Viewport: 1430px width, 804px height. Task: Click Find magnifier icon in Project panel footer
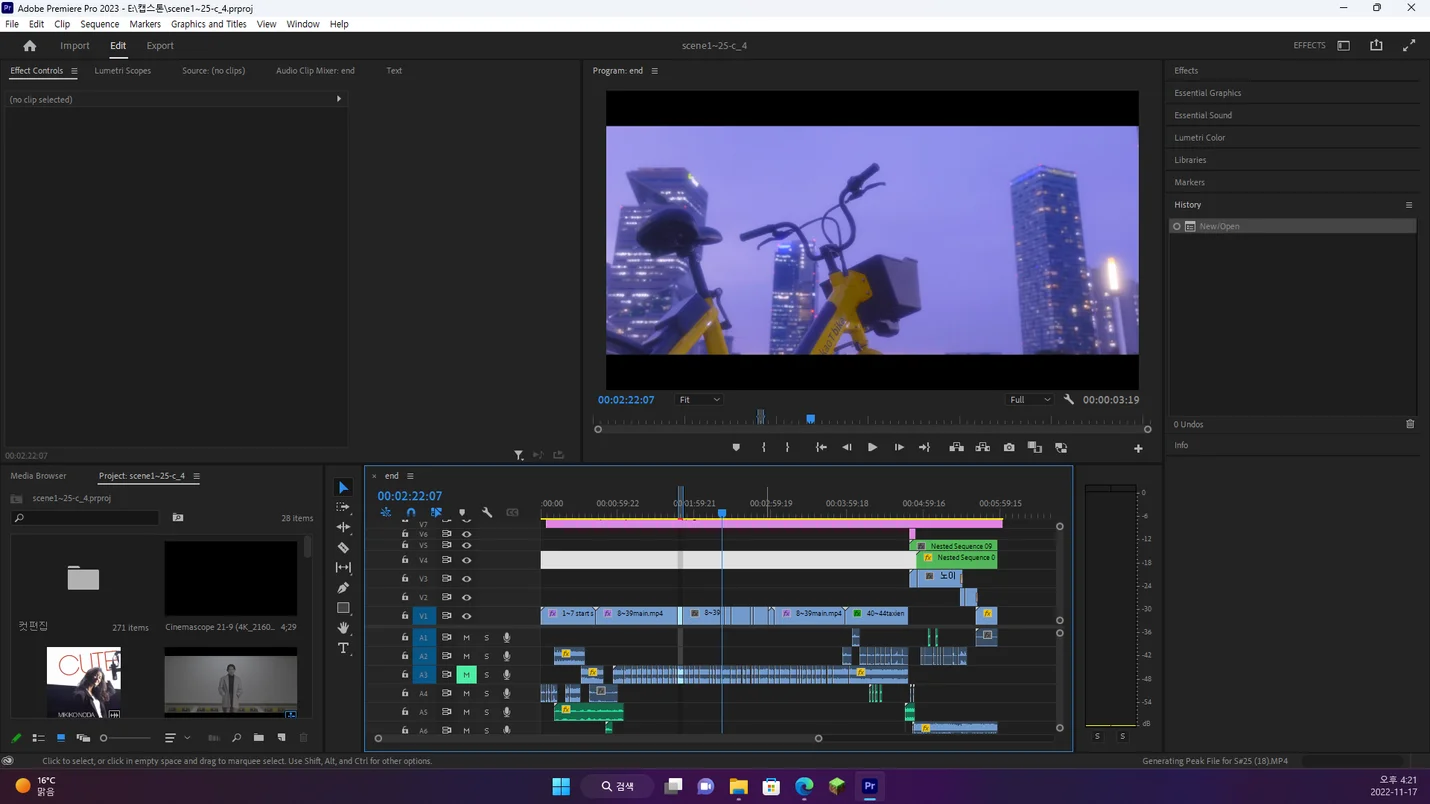[x=236, y=738]
